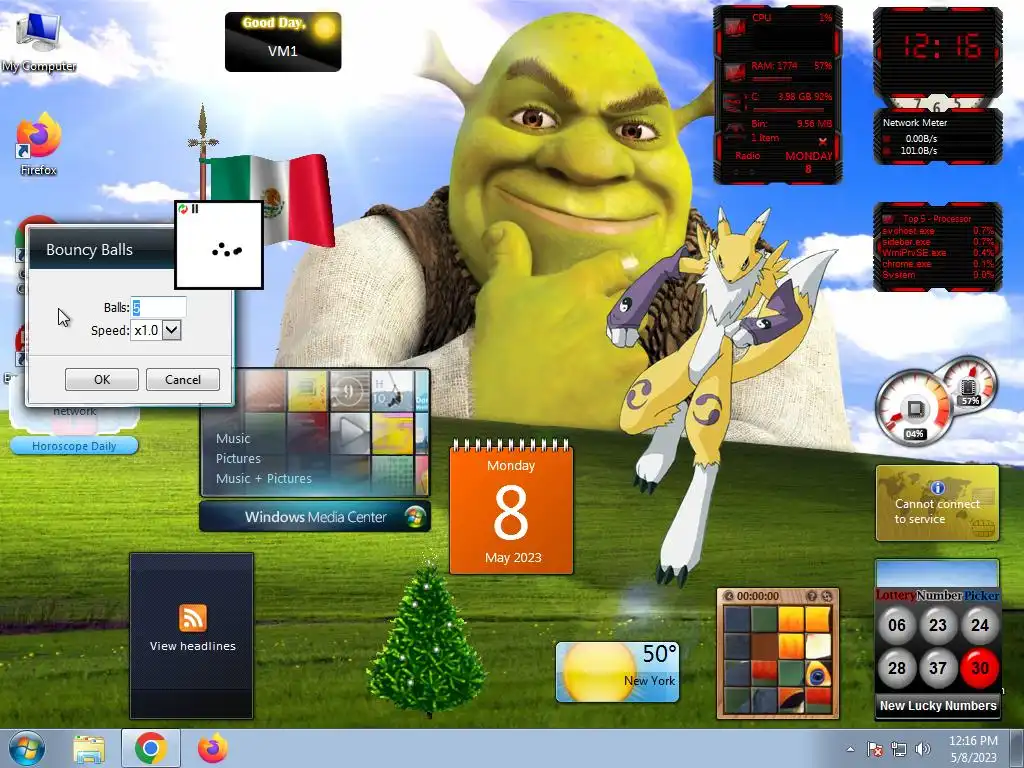Open the Speed dropdown in Bouncy Balls

(171, 330)
